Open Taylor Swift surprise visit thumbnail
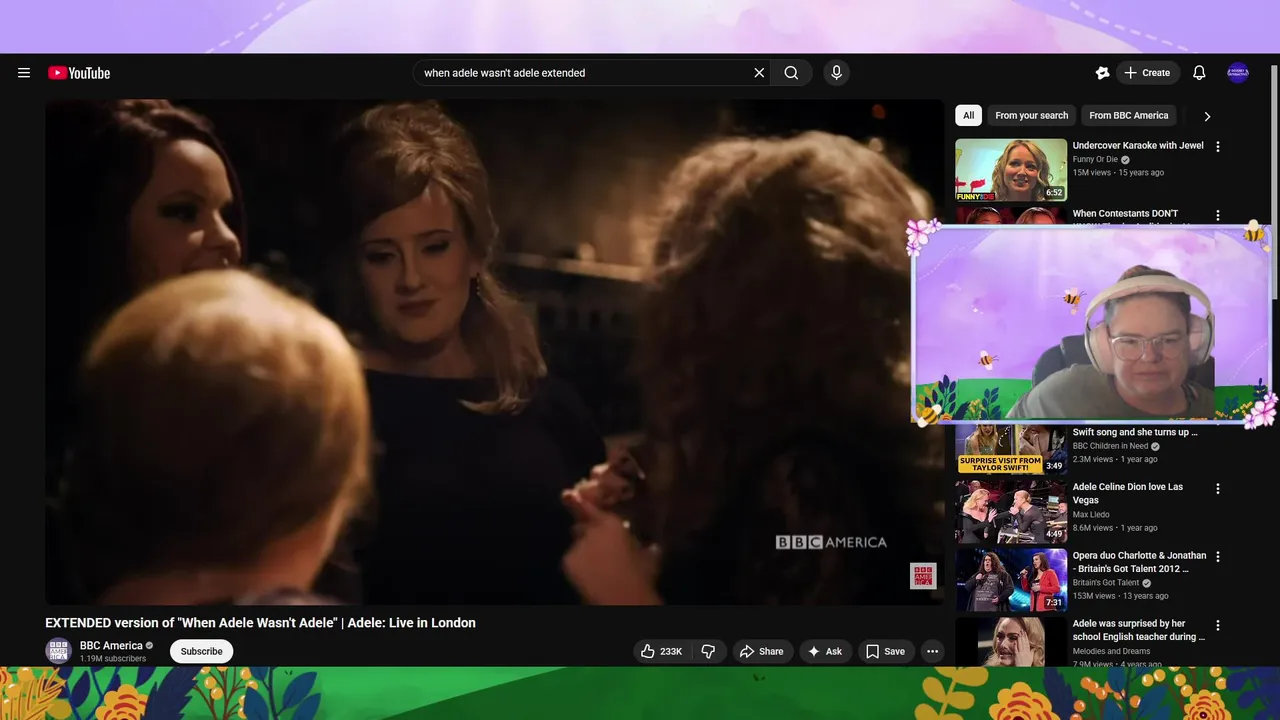The image size is (1280, 720). click(1011, 448)
